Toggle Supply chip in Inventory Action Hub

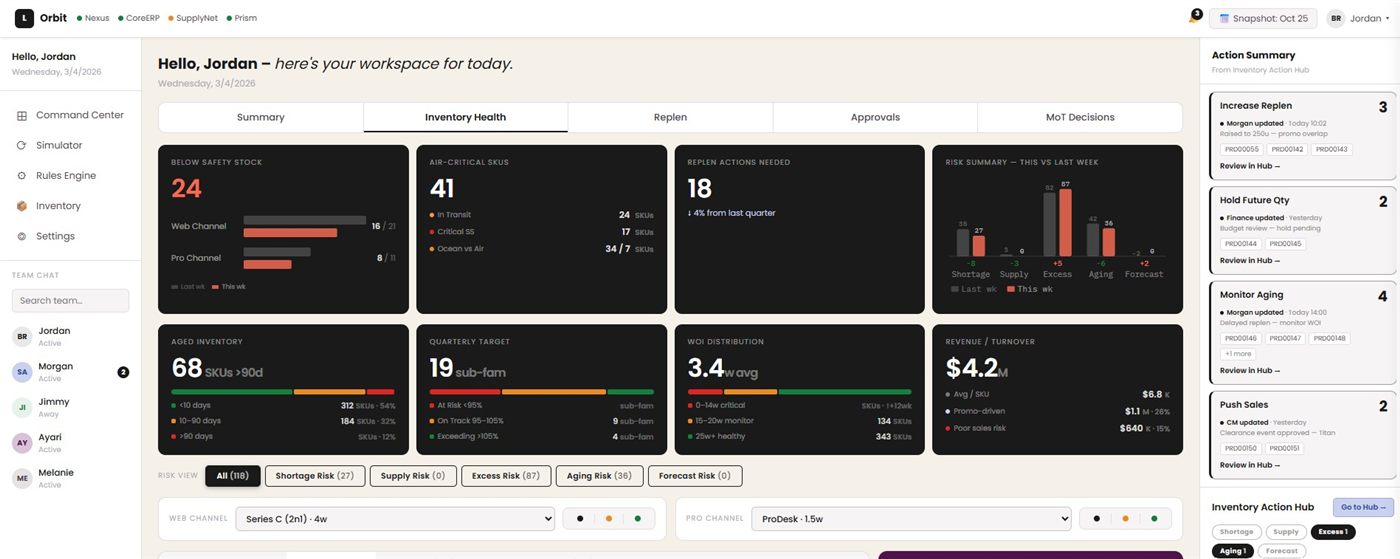1286,532
